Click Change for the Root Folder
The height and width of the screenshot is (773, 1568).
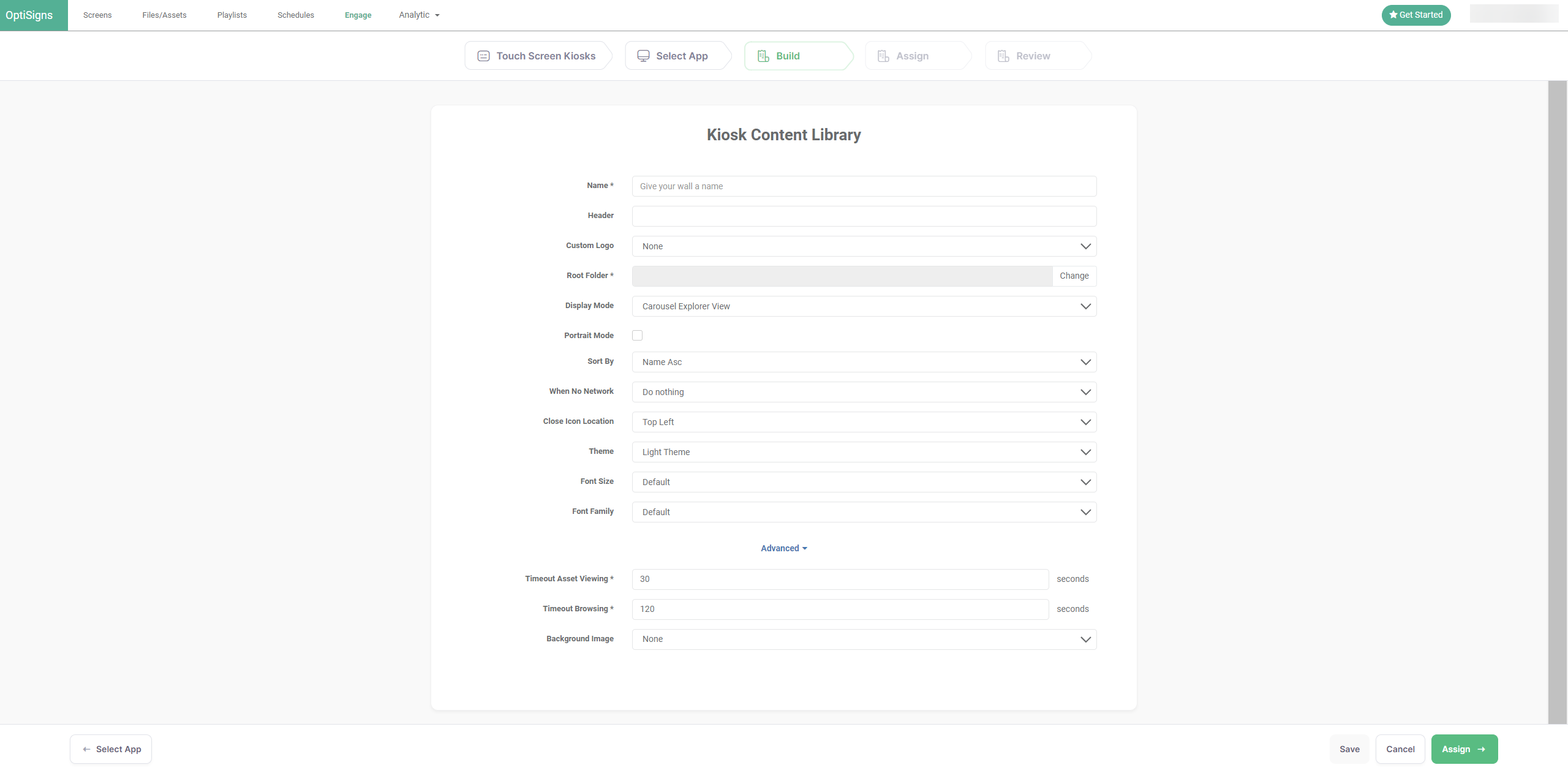[x=1074, y=276]
